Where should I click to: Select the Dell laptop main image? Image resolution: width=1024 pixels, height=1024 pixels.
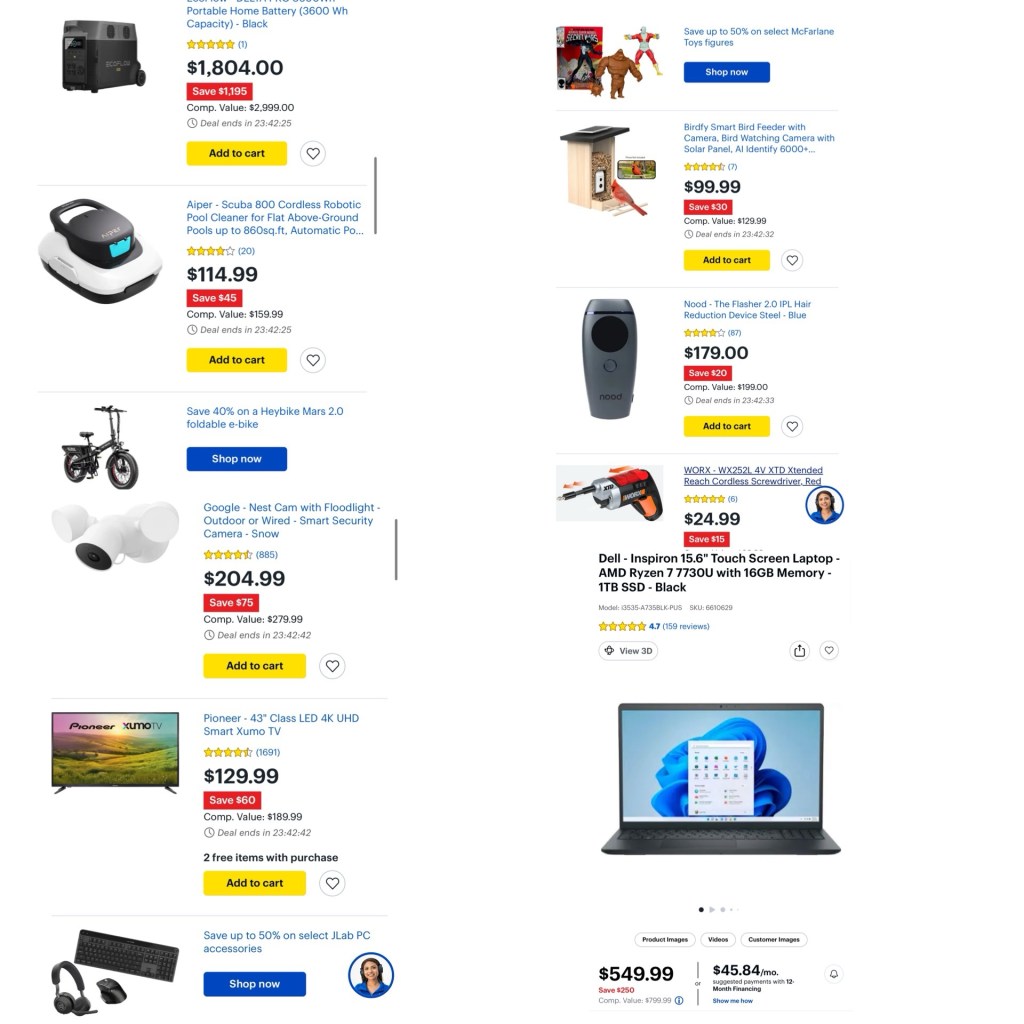pos(721,778)
